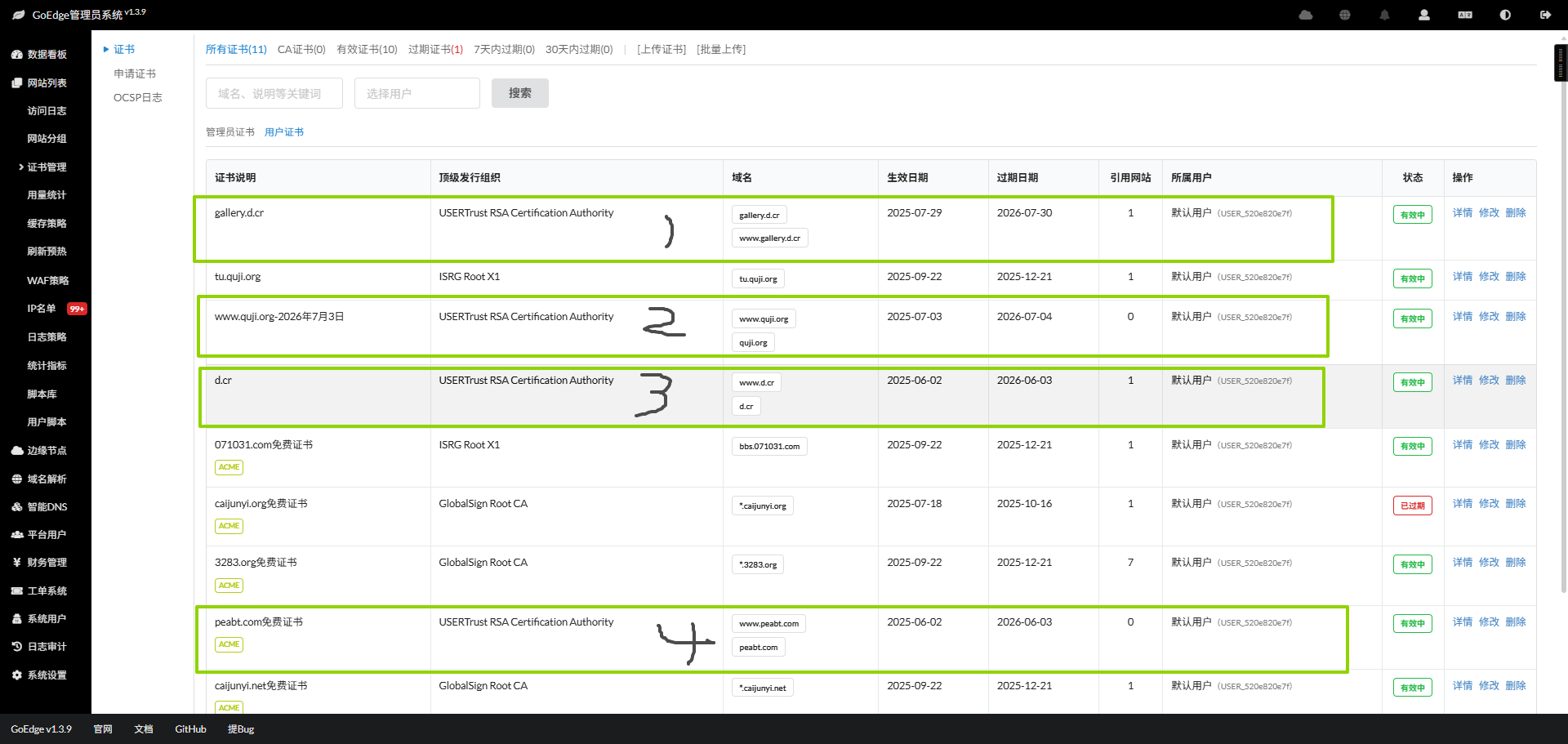Open the admin user profile icon
Image resolution: width=1568 pixels, height=744 pixels.
click(1424, 15)
